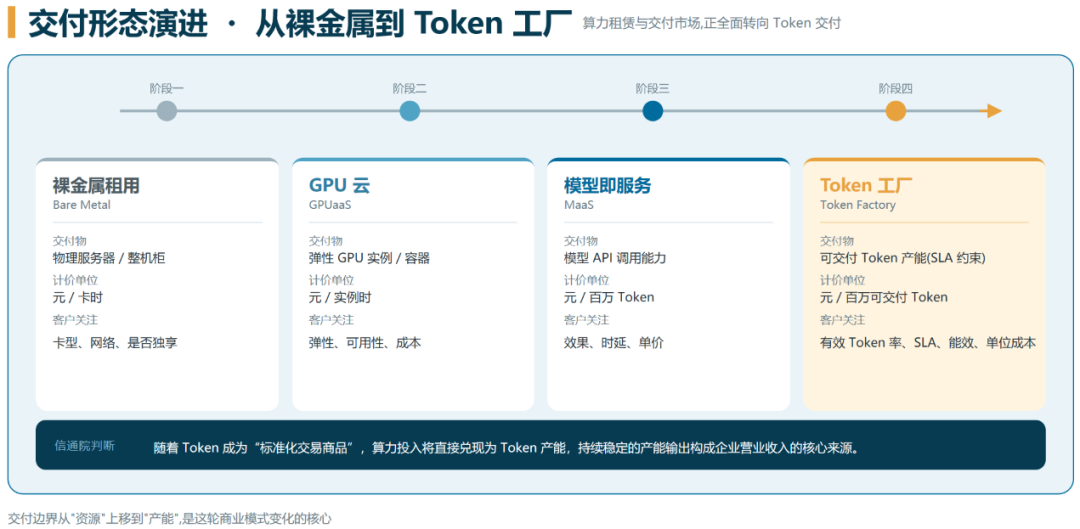This screenshot has width=1080, height=529.
Task: Click the text 元 / 百万 Token
Action: point(609,298)
